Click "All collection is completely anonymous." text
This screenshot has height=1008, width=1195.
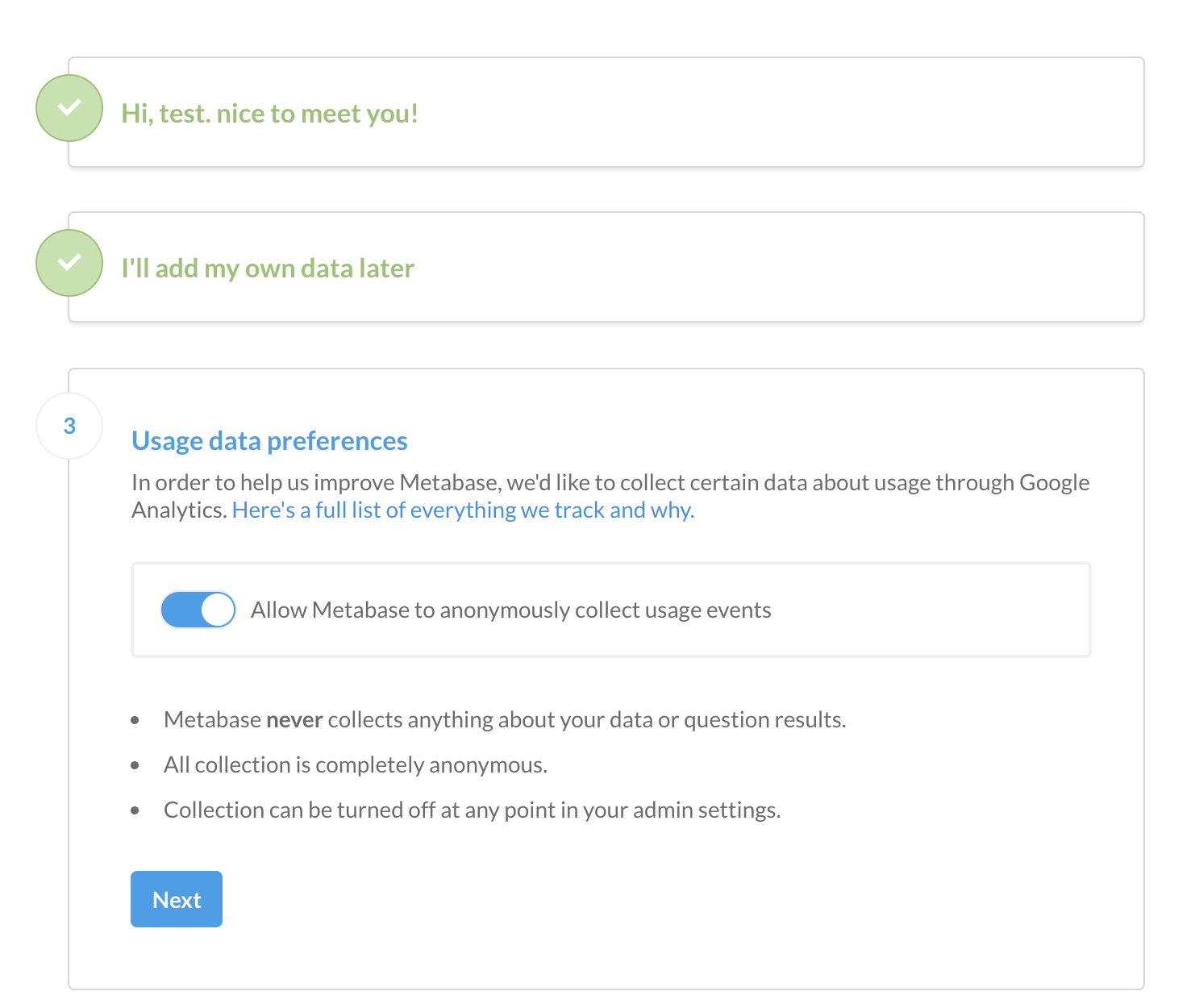pos(356,764)
